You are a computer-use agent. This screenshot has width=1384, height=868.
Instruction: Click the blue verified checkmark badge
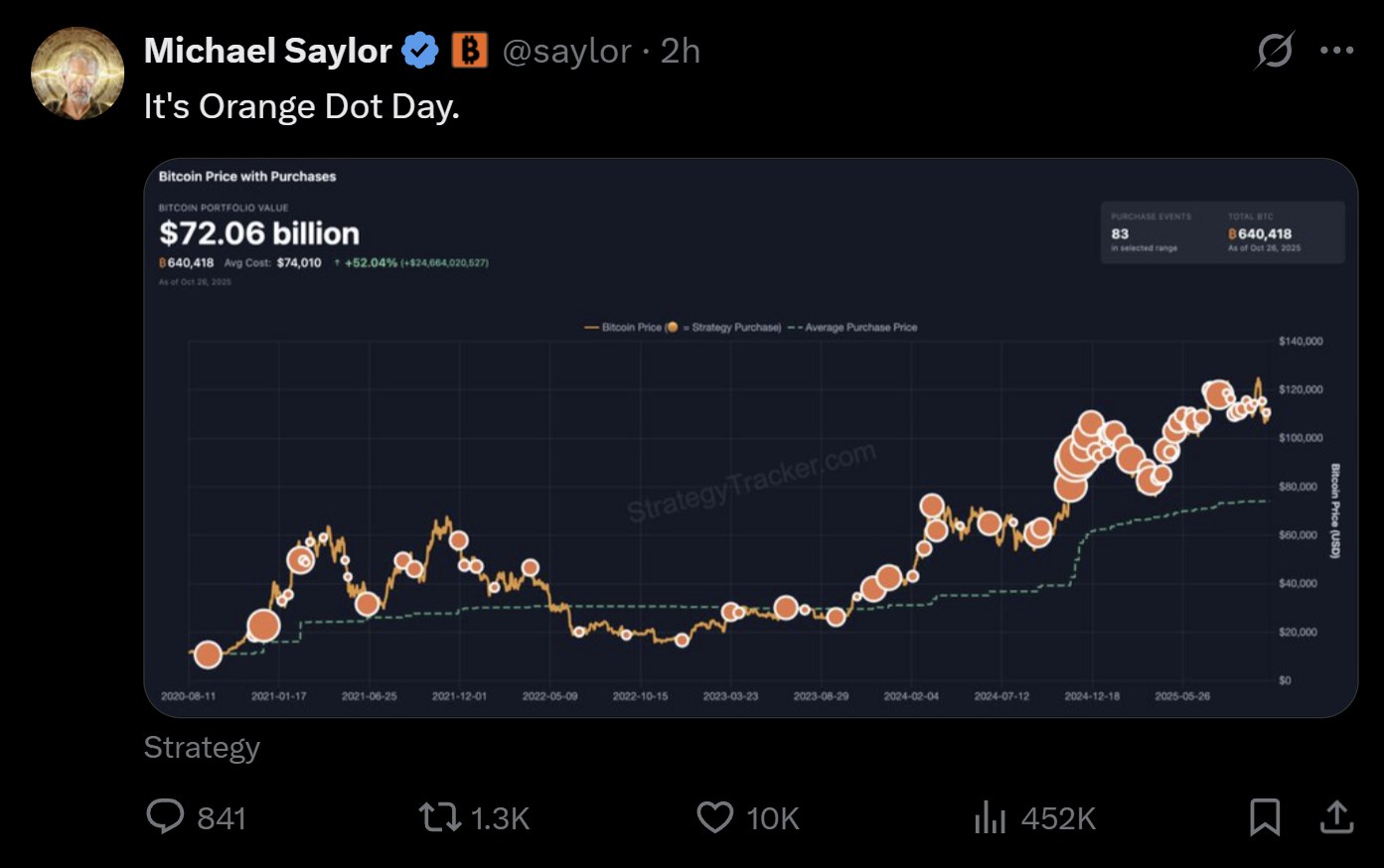[419, 51]
